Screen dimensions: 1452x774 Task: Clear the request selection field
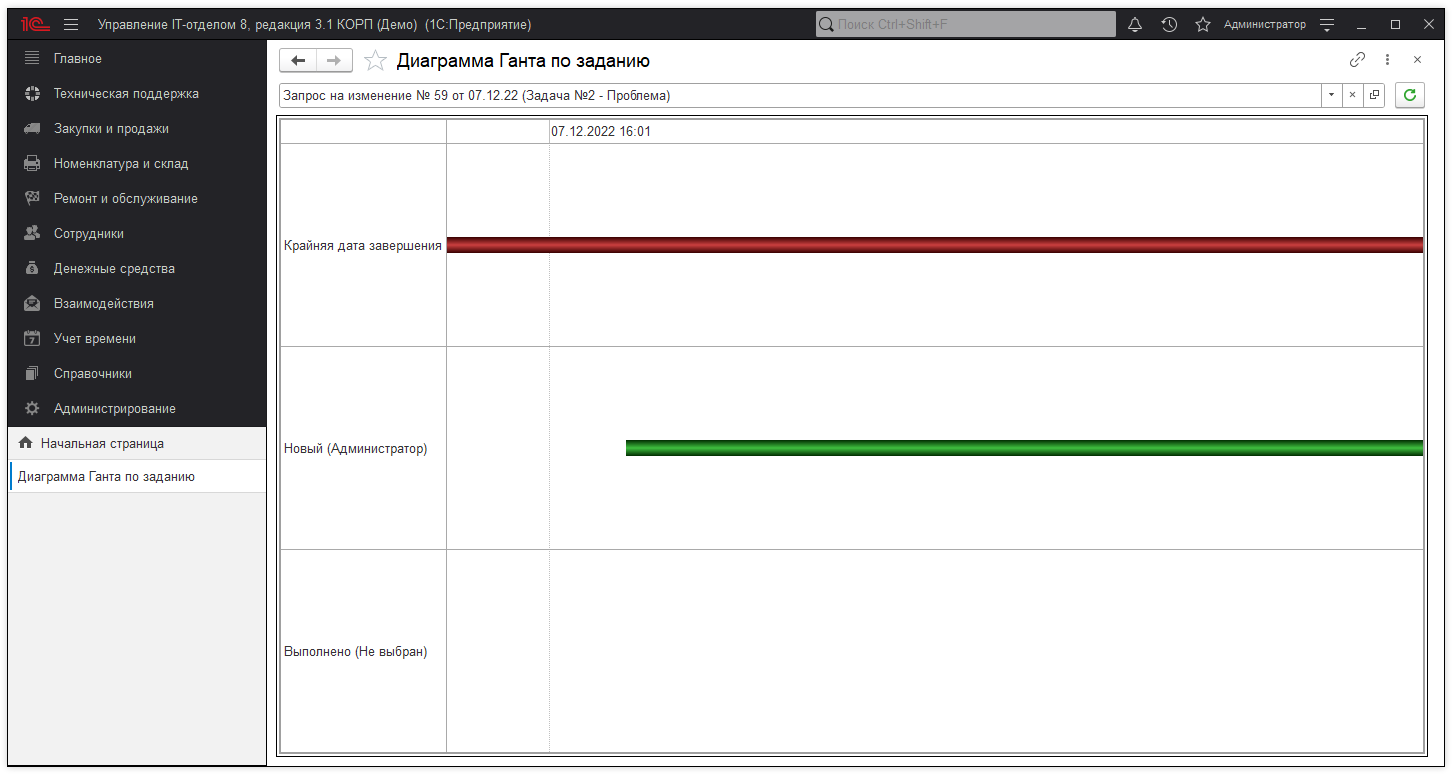1352,95
